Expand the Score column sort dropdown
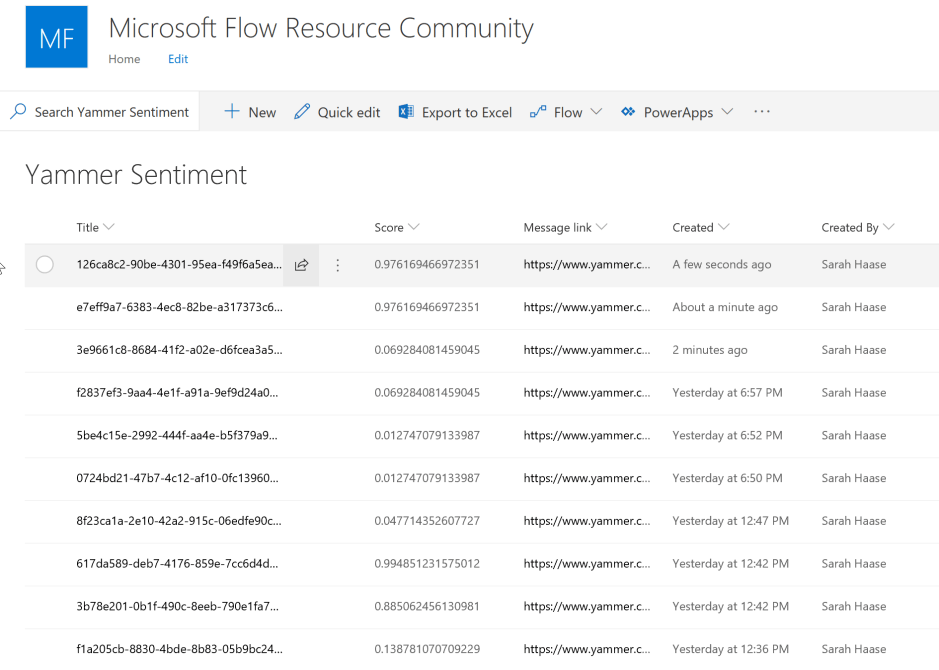The height and width of the screenshot is (670, 939). click(x=414, y=227)
